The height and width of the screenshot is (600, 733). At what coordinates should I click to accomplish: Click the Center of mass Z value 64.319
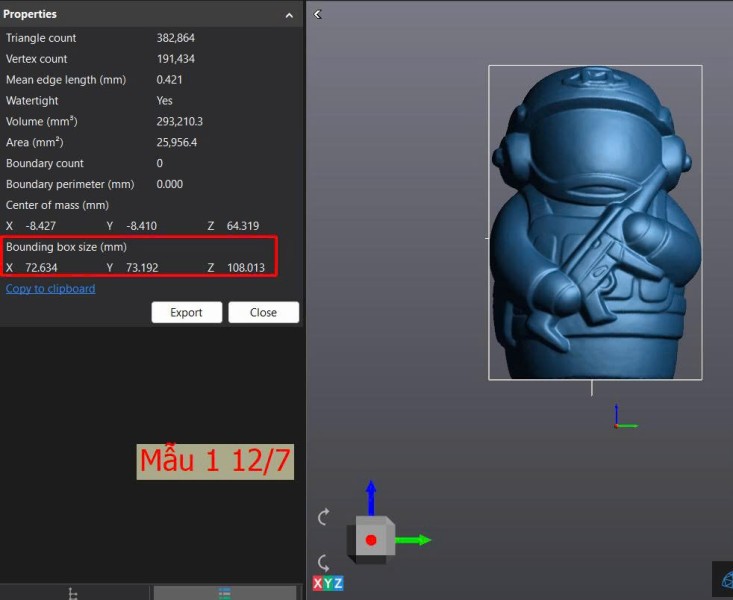click(243, 226)
